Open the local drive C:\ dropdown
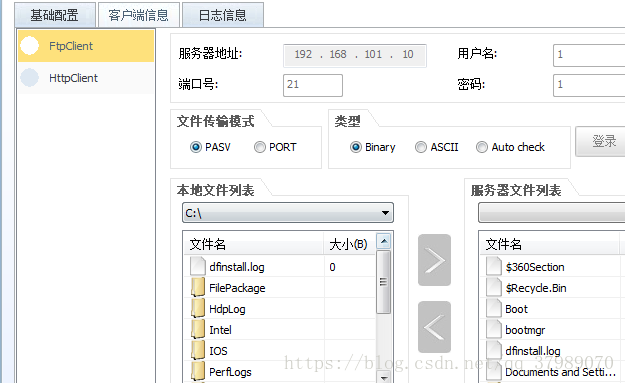625x383 pixels. [287, 213]
